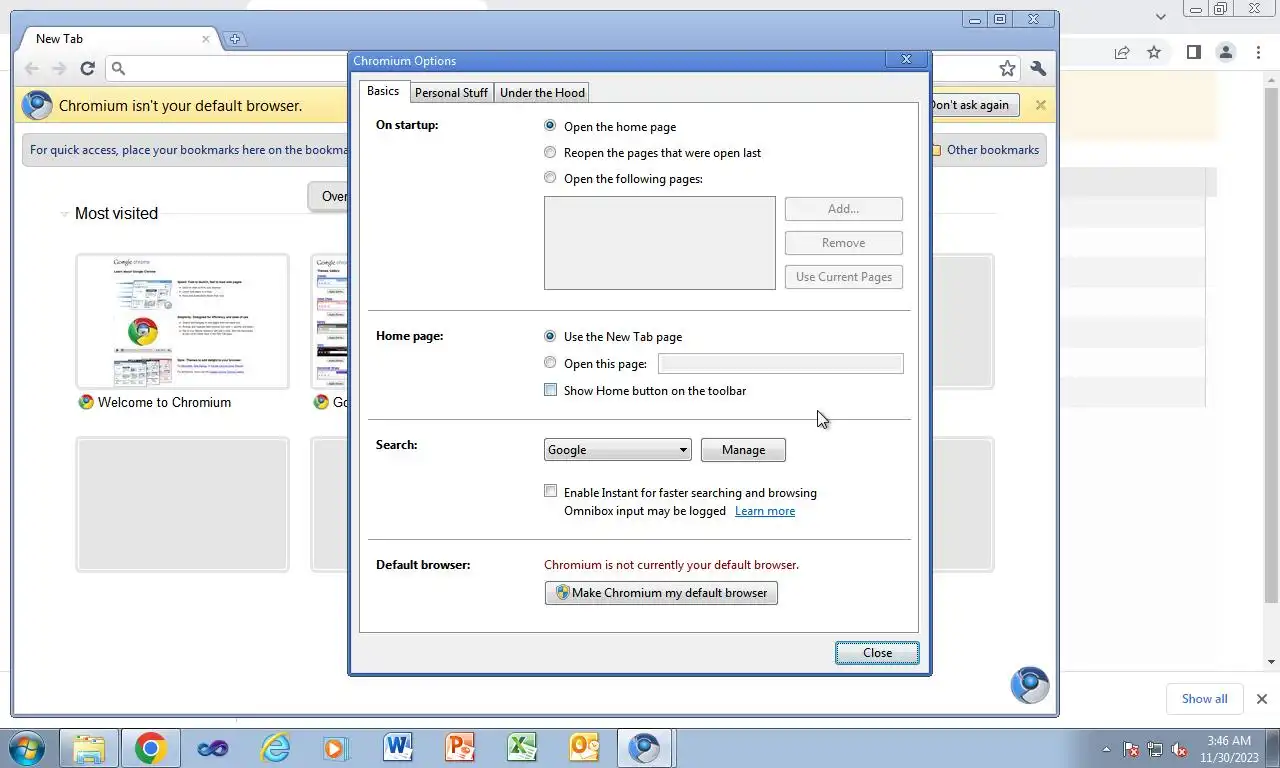Open the Windows Start menu
The image size is (1280, 768).
click(25, 748)
